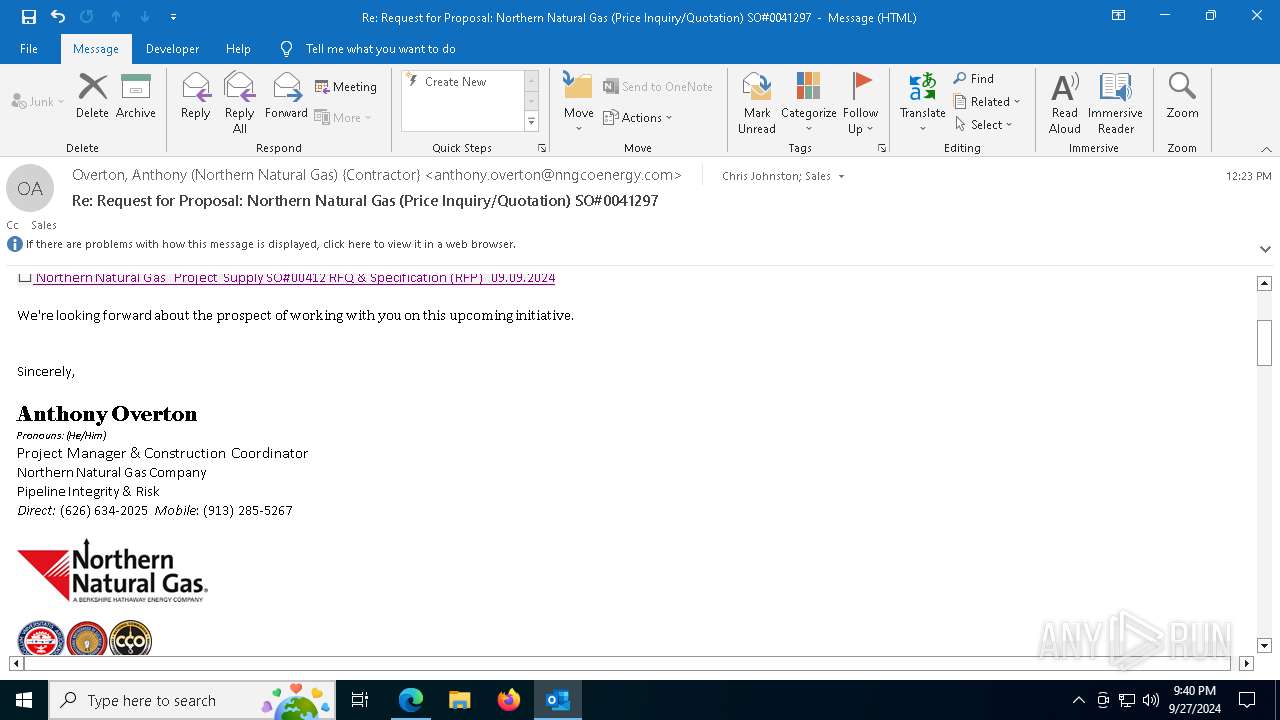The image size is (1280, 720).
Task: Open File Explorer from taskbar
Action: 459,700
